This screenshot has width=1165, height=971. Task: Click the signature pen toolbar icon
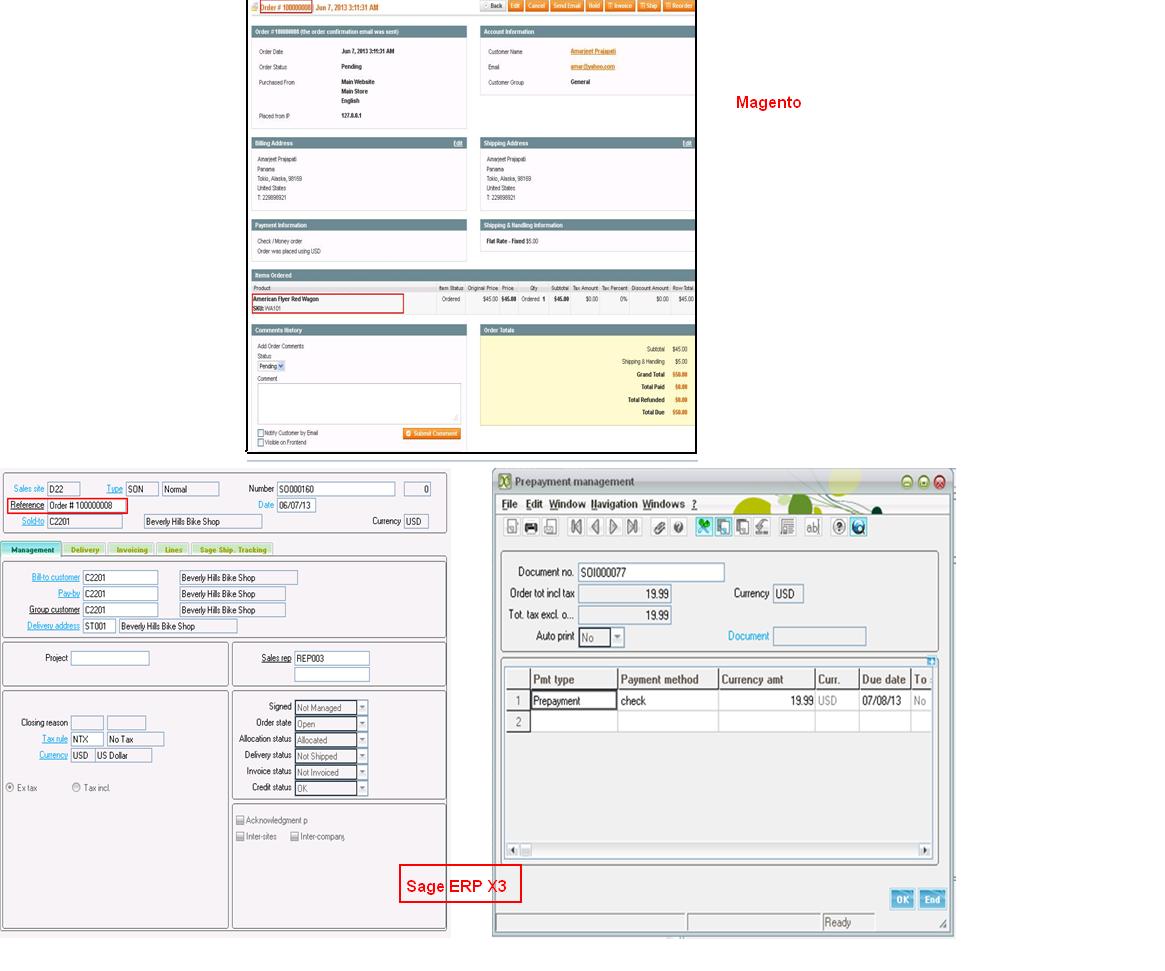762,527
